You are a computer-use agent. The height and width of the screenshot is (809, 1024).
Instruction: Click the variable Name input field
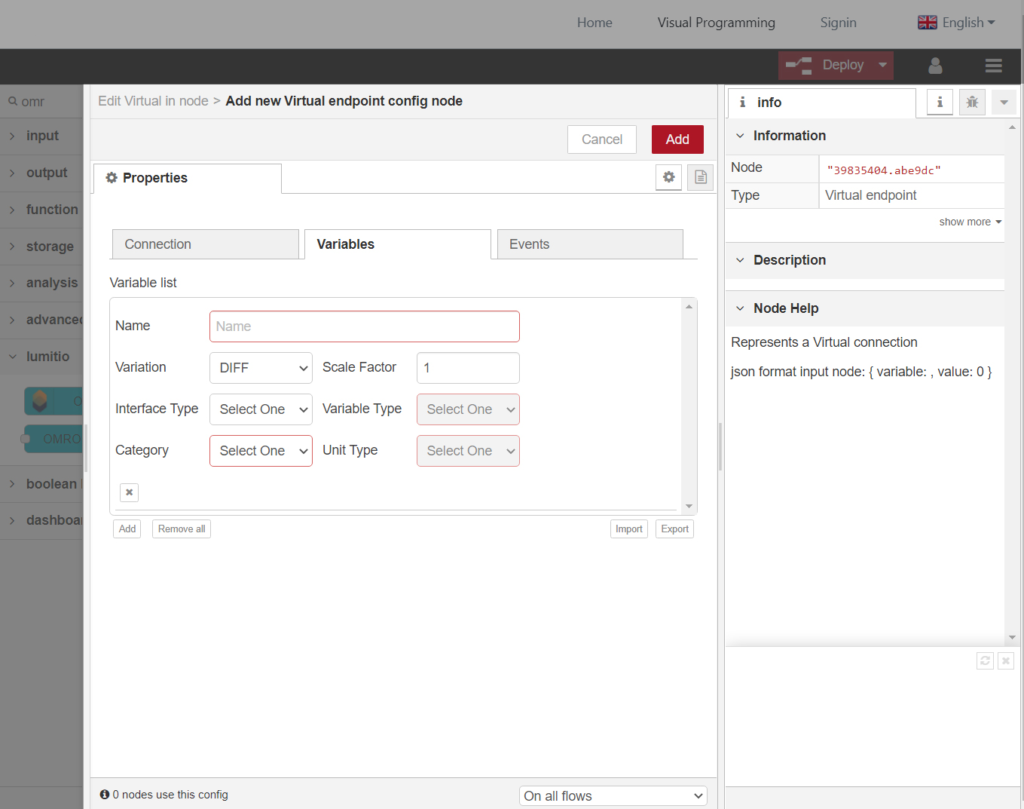[x=364, y=326]
